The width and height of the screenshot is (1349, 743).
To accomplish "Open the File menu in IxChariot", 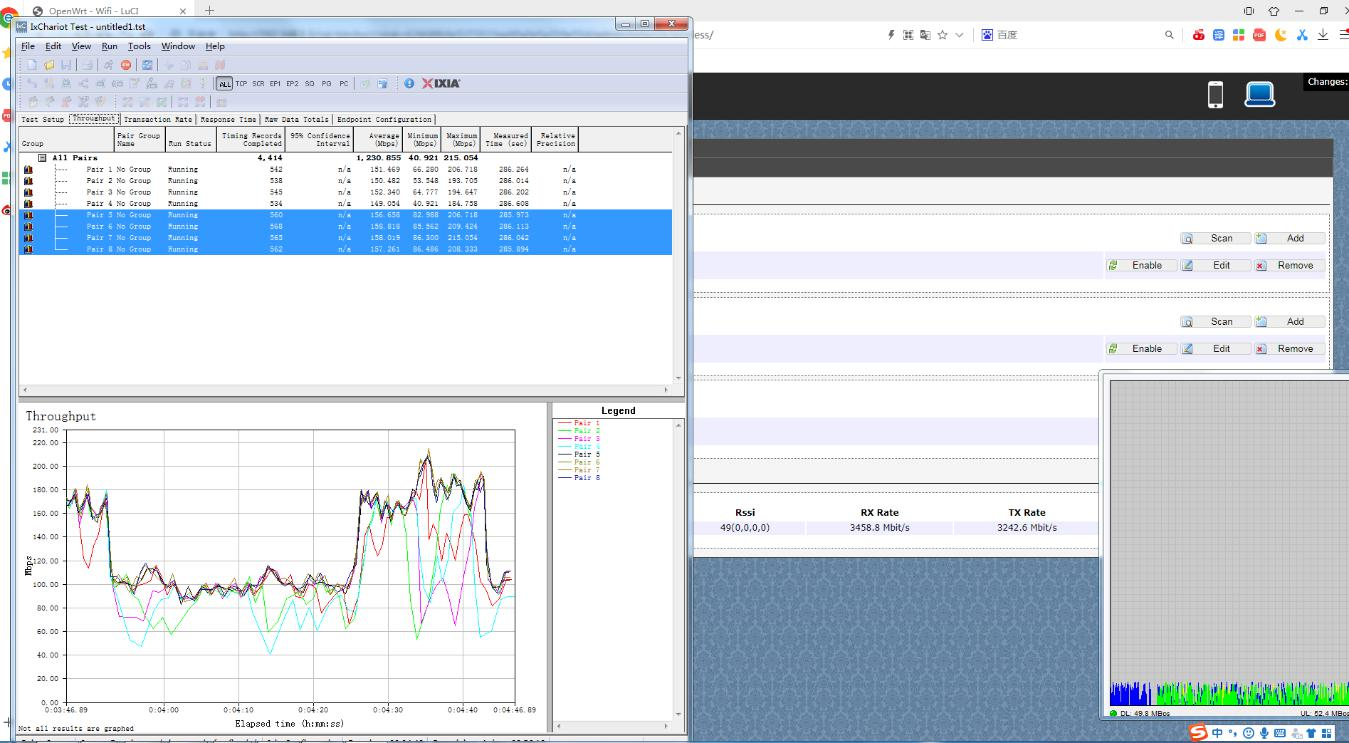I will [28, 46].
